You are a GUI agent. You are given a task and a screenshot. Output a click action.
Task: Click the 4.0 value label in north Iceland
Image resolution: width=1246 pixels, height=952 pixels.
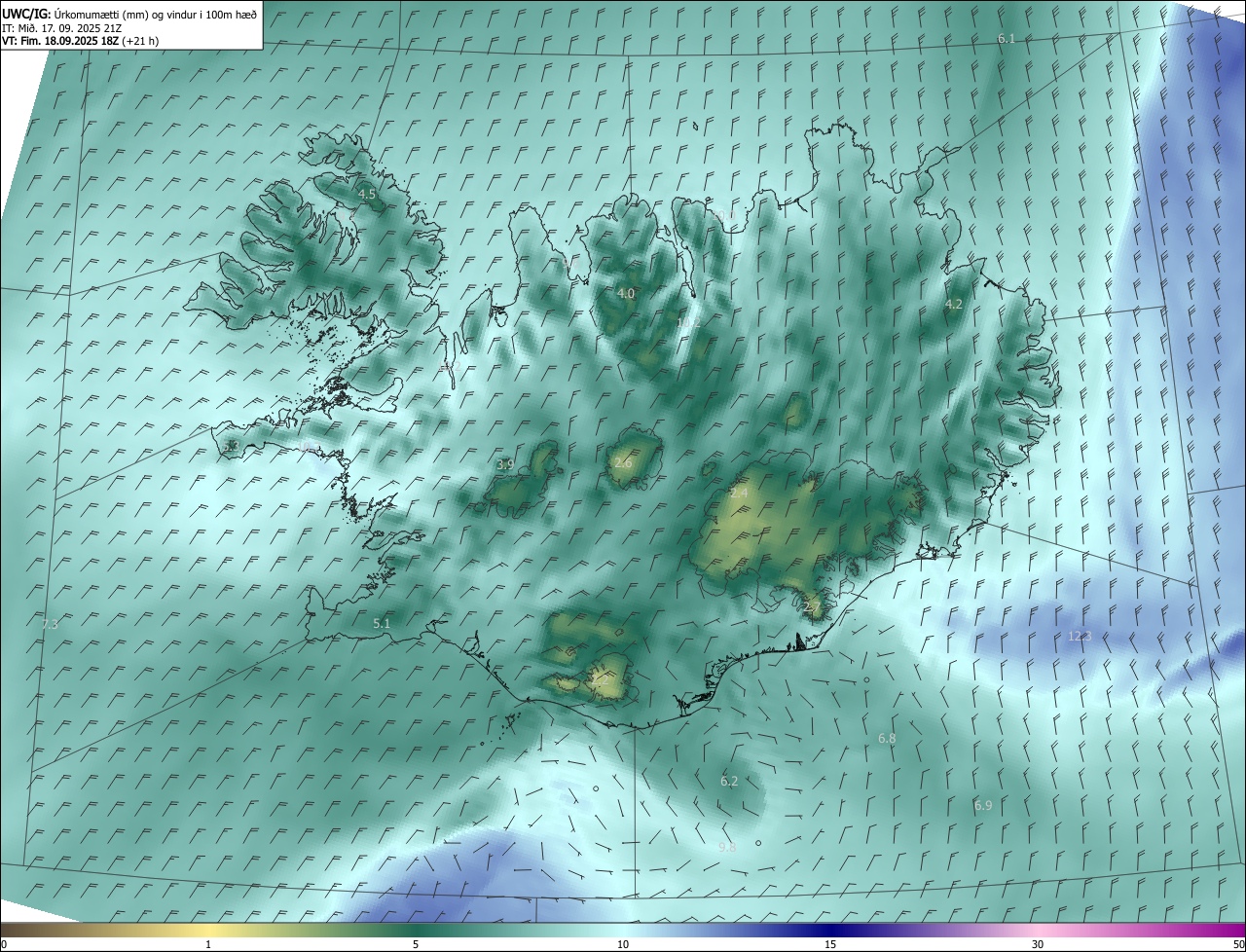[x=626, y=293]
